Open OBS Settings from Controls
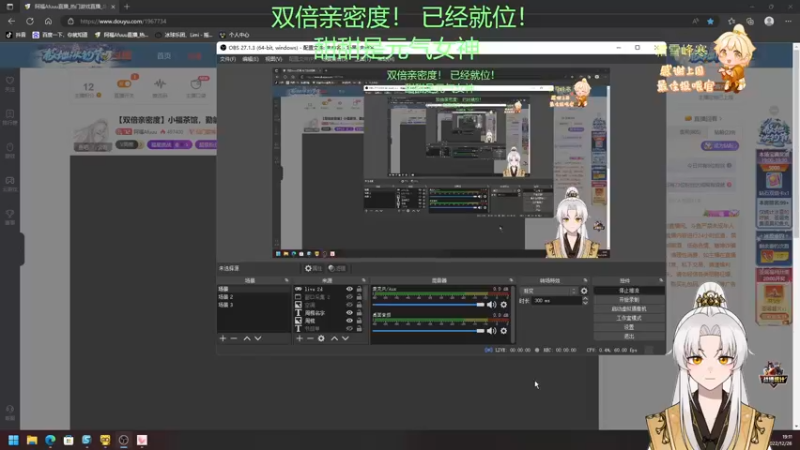 (629, 327)
